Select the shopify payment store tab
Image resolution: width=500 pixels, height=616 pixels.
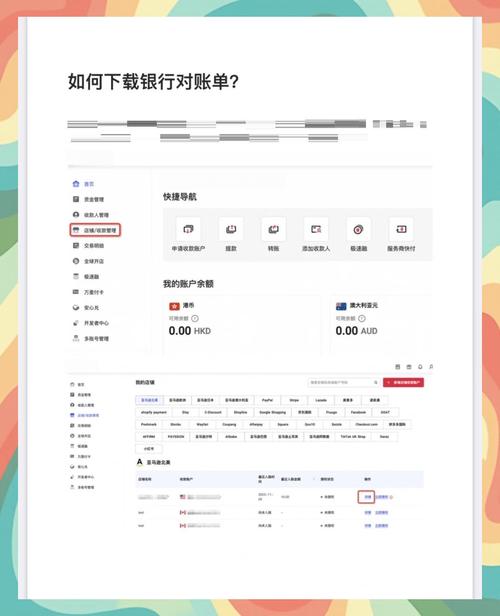coord(154,412)
